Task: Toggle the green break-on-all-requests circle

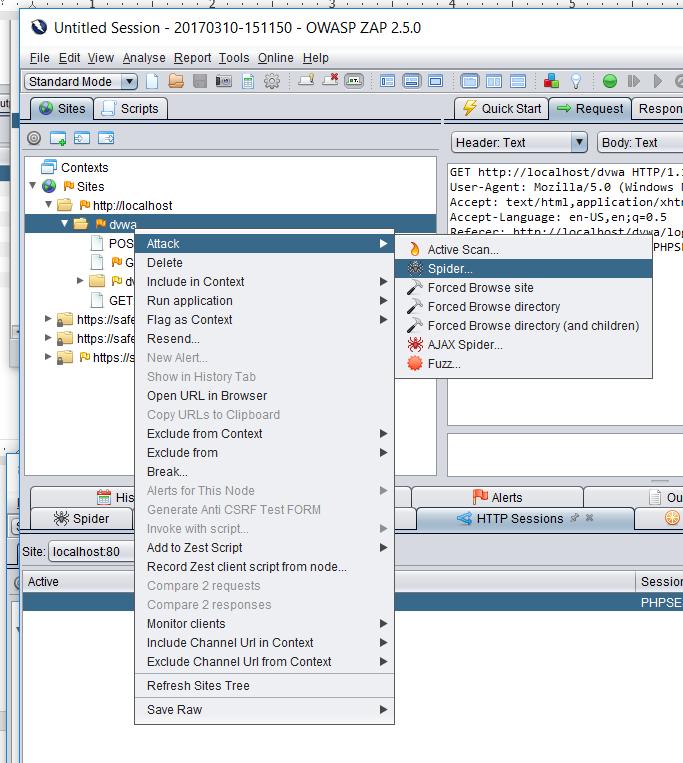Action: point(610,81)
